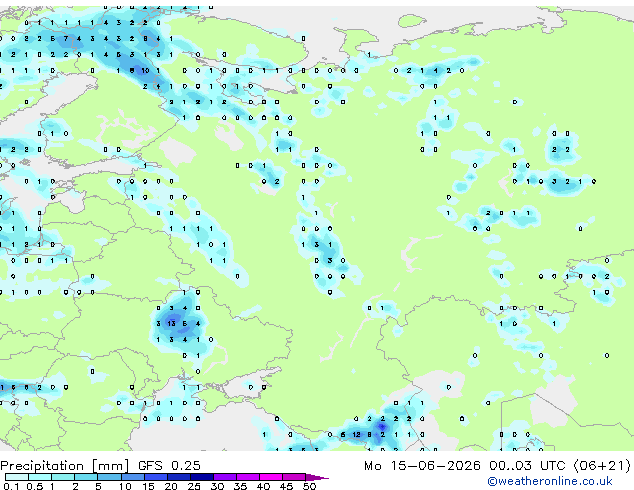Click the '12' precipitation value on the map

pyautogui.click(x=356, y=435)
